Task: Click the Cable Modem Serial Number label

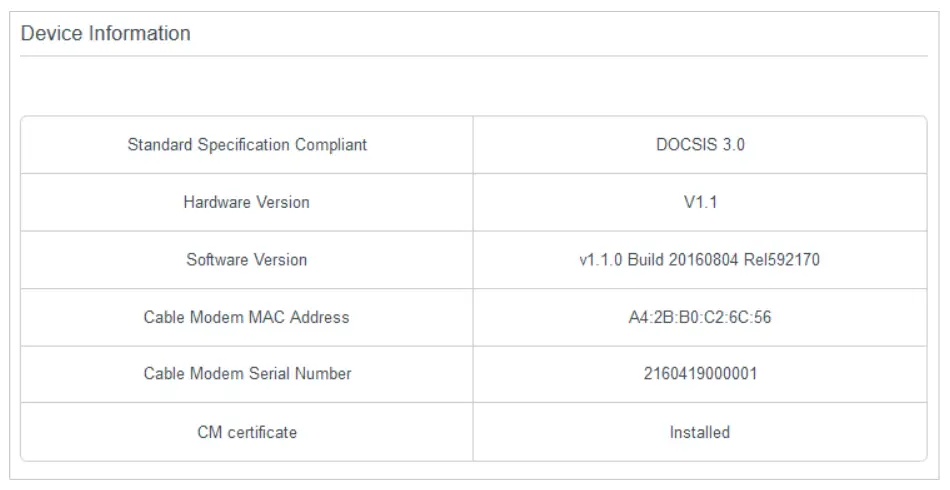Action: pos(247,374)
